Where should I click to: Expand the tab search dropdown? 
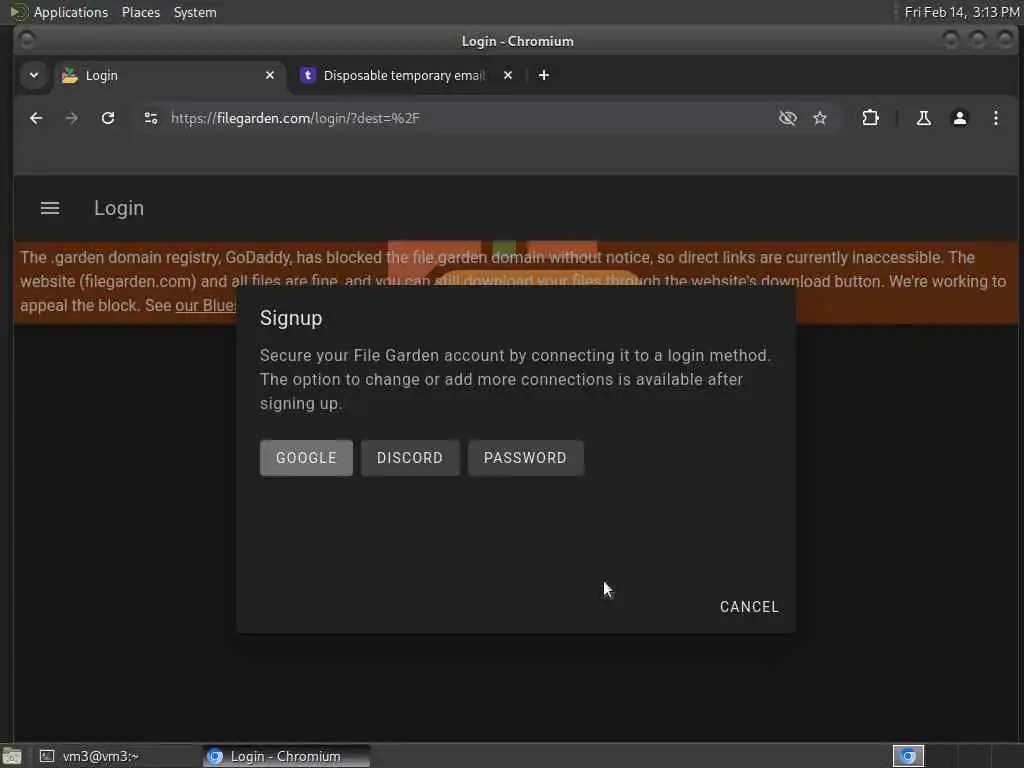coord(34,75)
